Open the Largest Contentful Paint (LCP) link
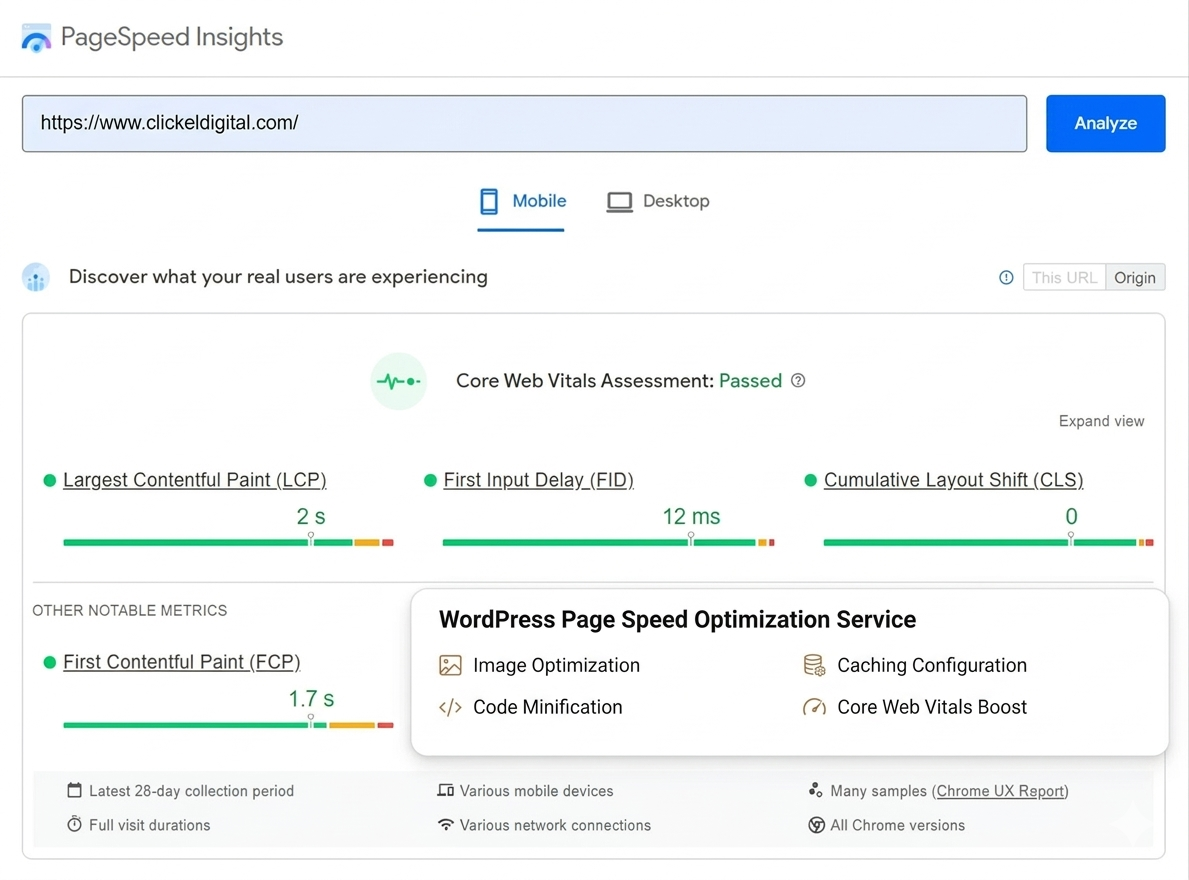Viewport: 1189px width, 880px height. coord(195,481)
